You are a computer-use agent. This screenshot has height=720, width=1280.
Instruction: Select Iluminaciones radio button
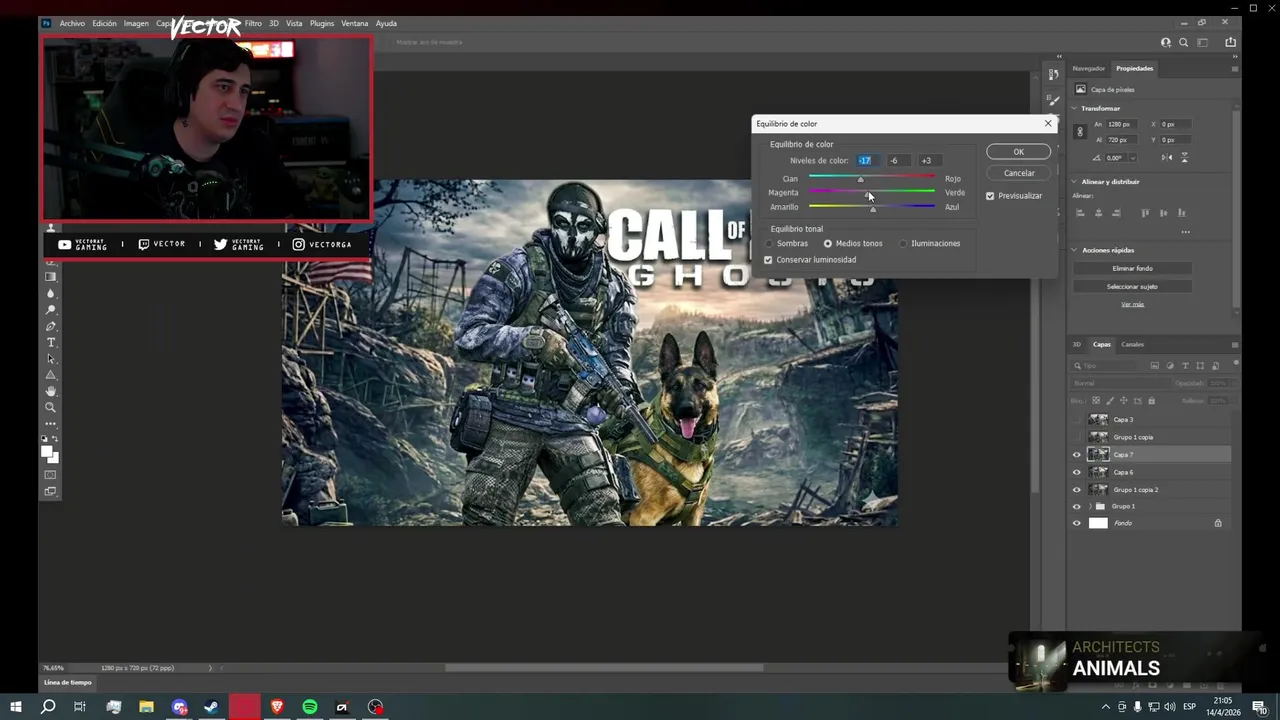tap(903, 244)
